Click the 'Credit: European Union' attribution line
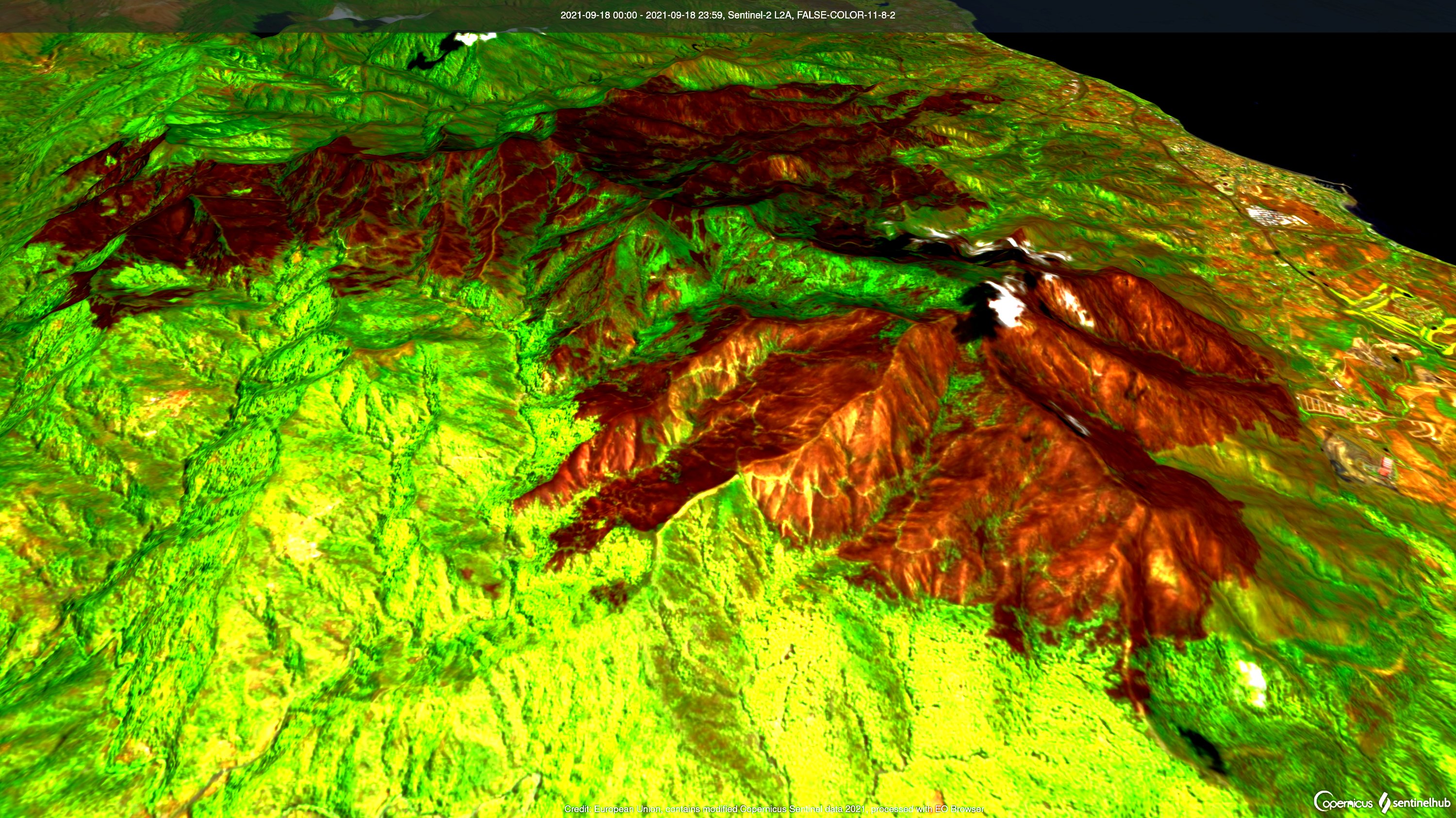This screenshot has width=1456, height=818. [774, 809]
